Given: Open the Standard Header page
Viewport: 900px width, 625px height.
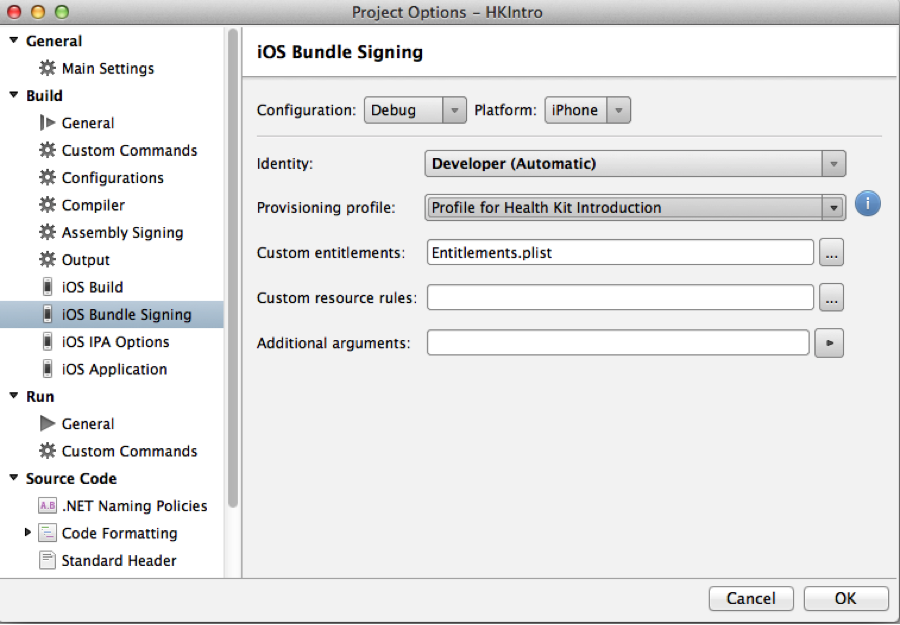Looking at the screenshot, I should [119, 561].
